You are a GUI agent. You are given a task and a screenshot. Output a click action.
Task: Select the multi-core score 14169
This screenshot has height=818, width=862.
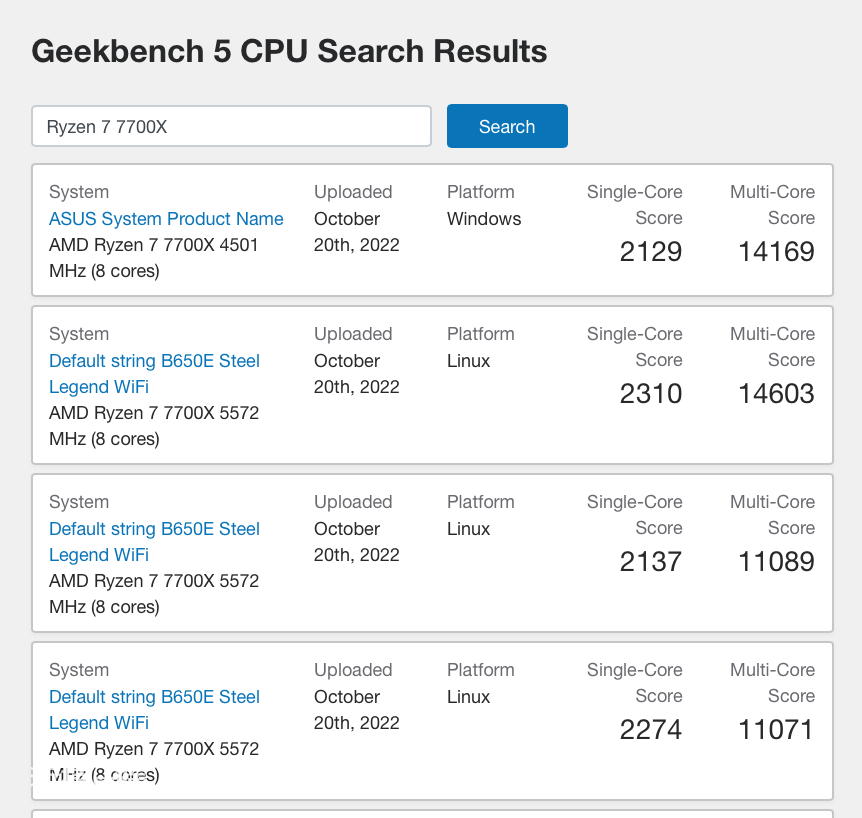[x=776, y=252]
